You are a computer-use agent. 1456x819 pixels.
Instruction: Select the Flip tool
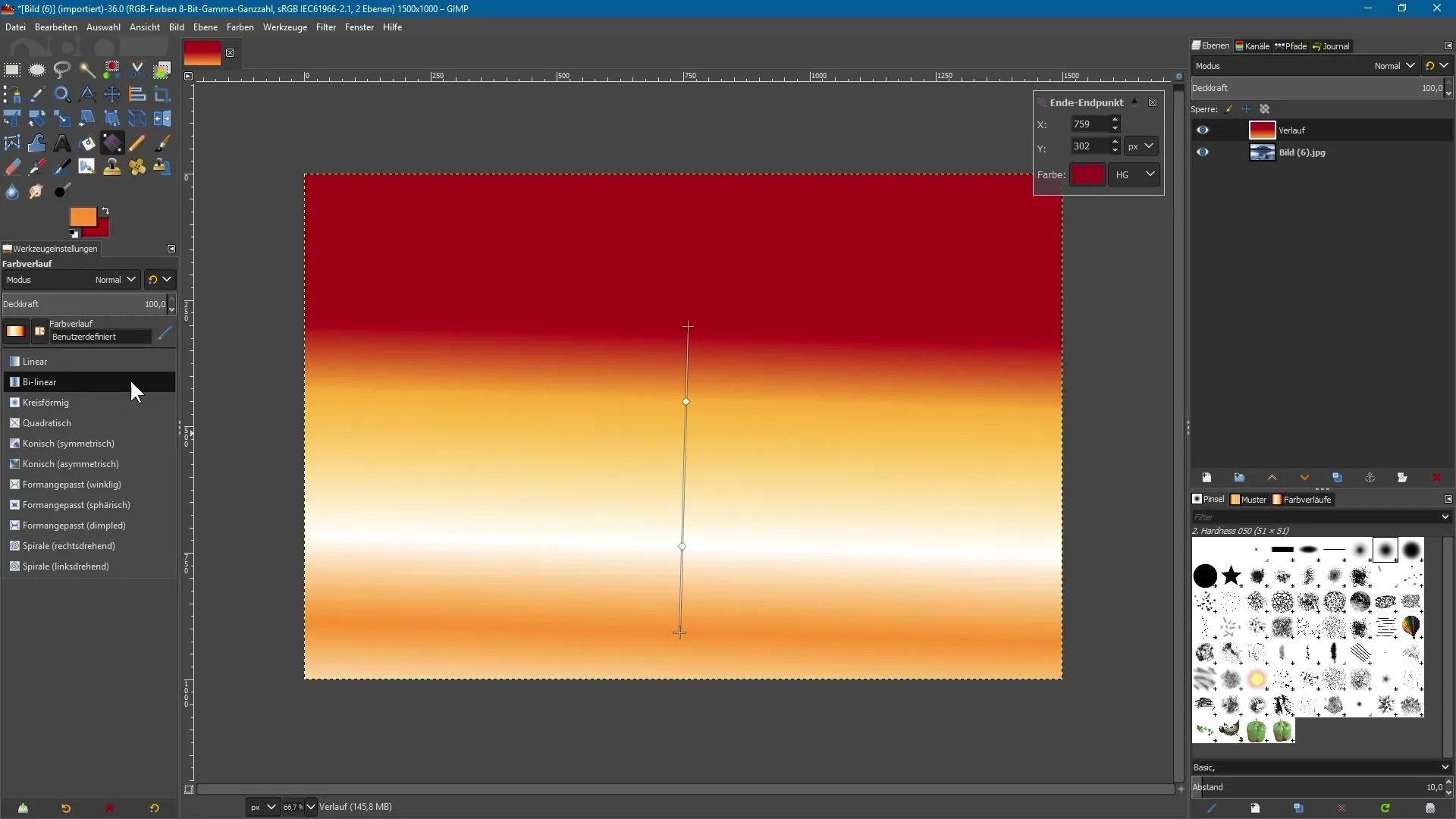click(162, 119)
